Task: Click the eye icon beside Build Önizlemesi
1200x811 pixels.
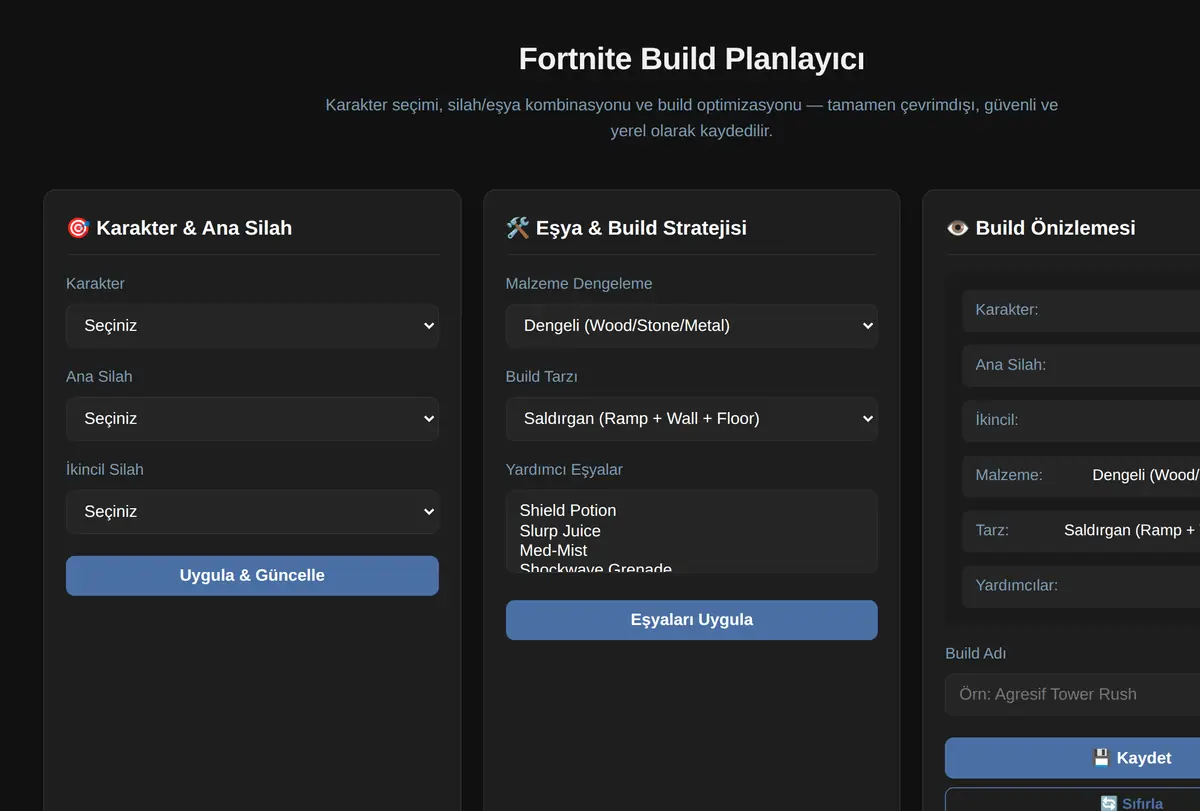Action: tap(957, 228)
